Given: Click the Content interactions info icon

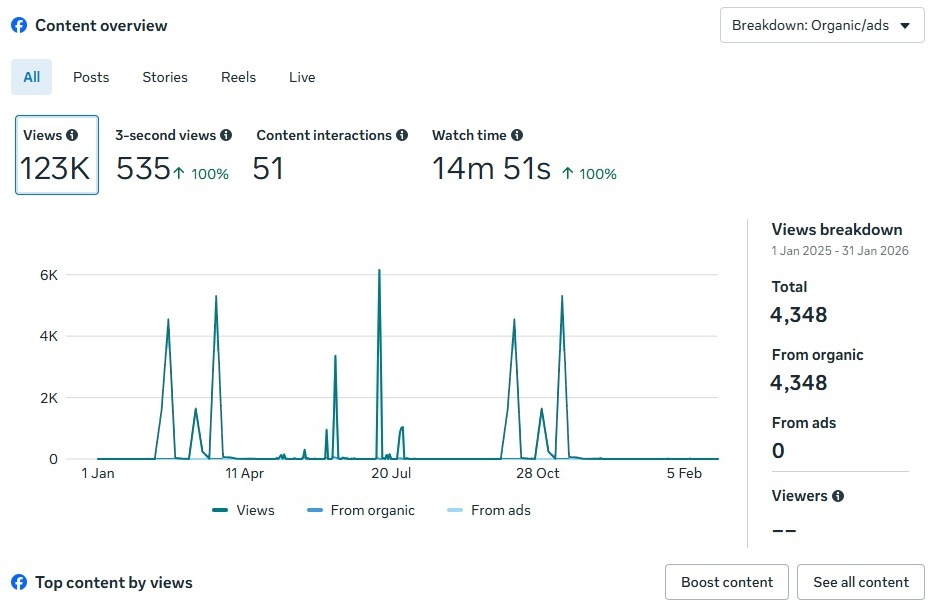Looking at the screenshot, I should (x=402, y=135).
